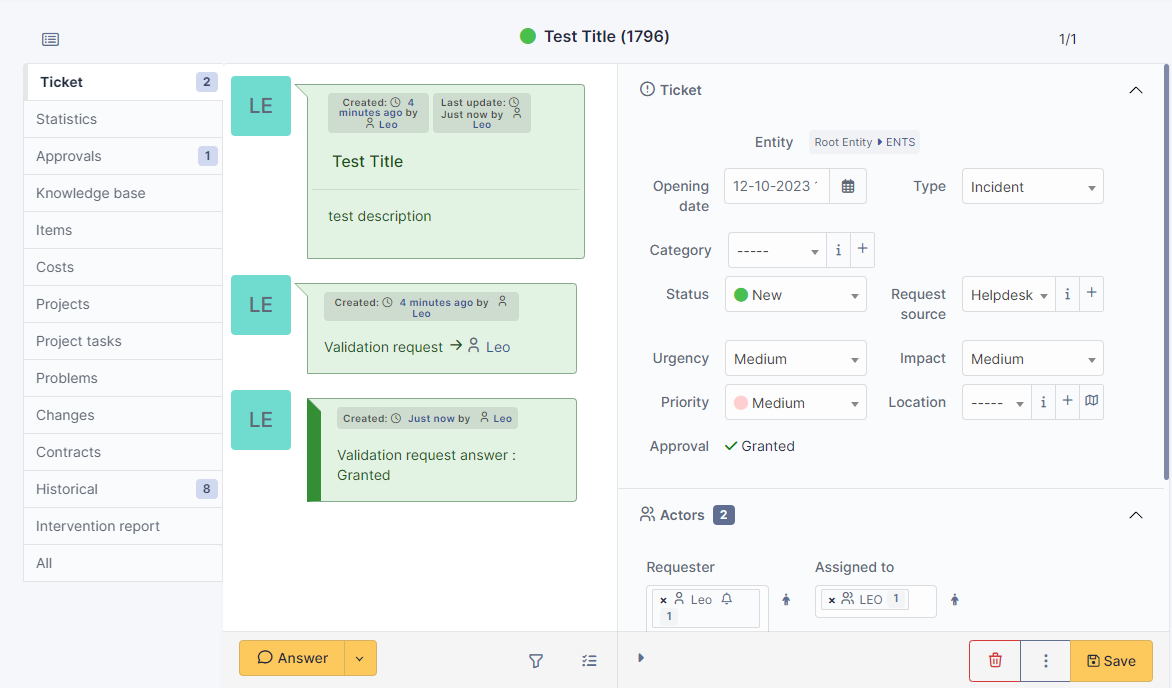1172x688 pixels.
Task: Switch to the Approvals tab
Action: 70,156
